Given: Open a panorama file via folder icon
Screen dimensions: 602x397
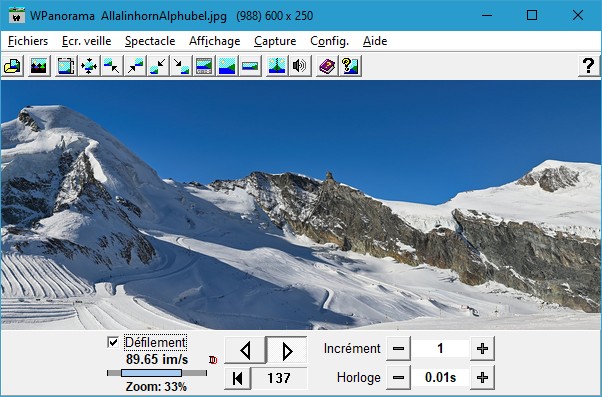Looking at the screenshot, I should pyautogui.click(x=13, y=66).
